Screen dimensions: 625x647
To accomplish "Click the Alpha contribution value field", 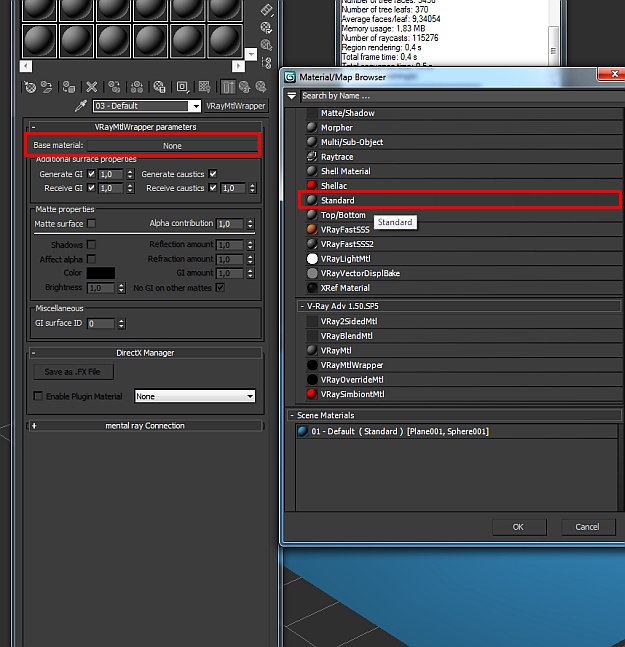I will [231, 224].
